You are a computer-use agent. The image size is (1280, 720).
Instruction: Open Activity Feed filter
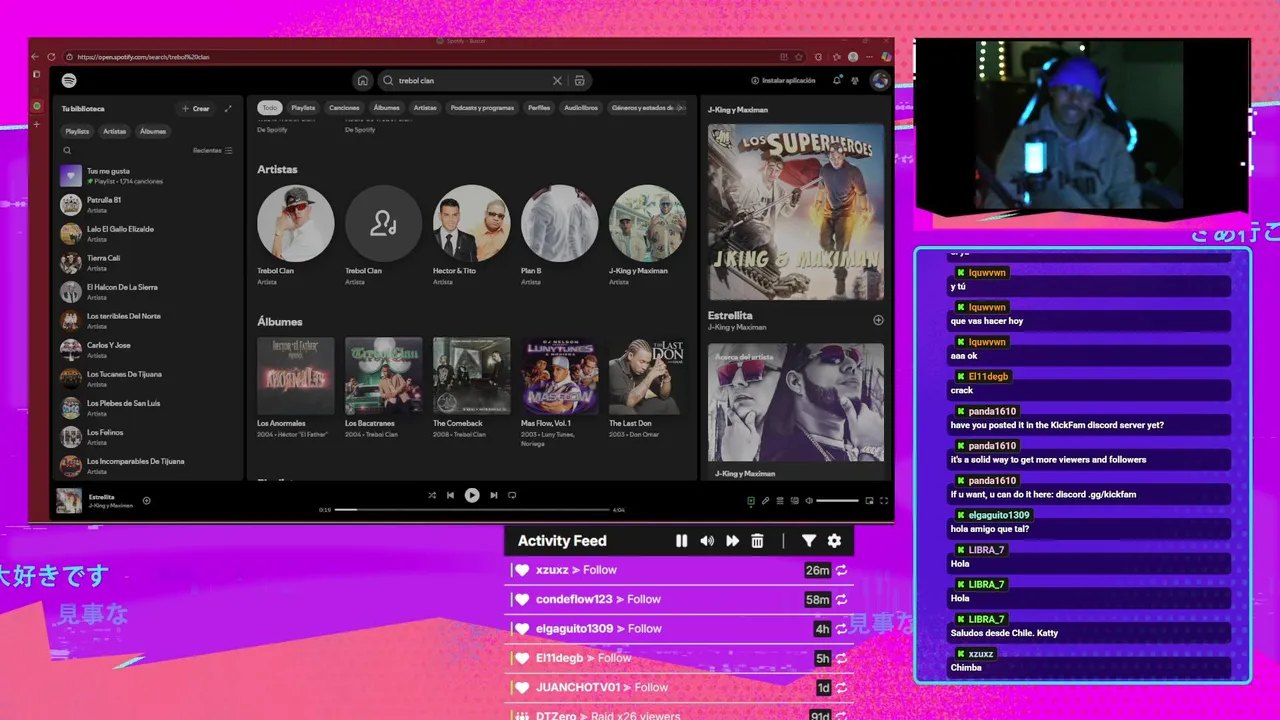point(809,541)
